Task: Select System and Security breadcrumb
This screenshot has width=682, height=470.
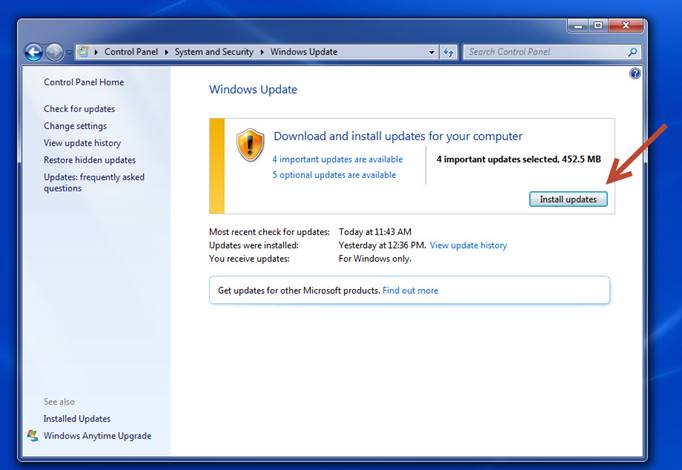Action: 215,52
